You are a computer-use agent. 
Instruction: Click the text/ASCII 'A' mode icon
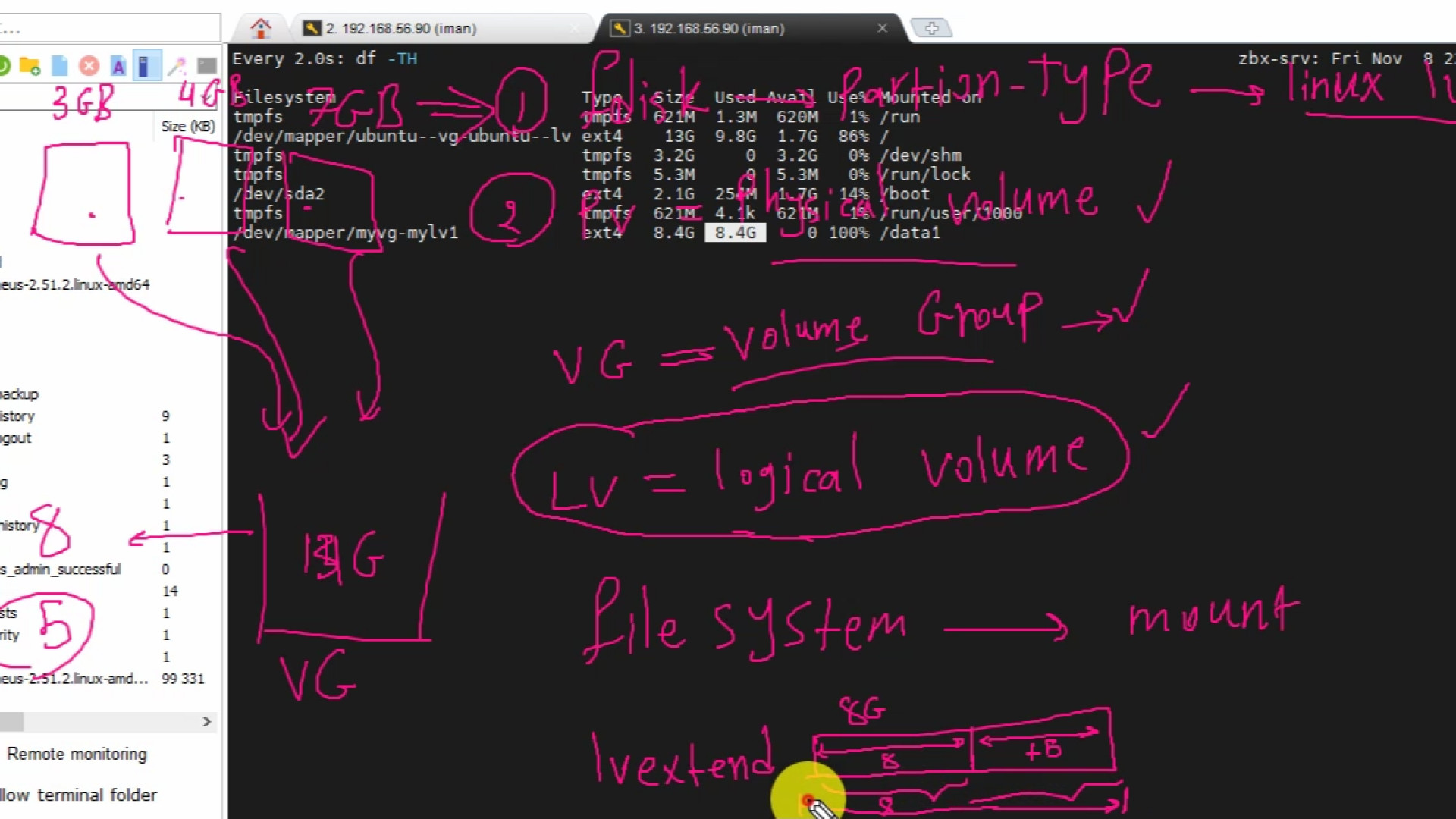[x=118, y=67]
